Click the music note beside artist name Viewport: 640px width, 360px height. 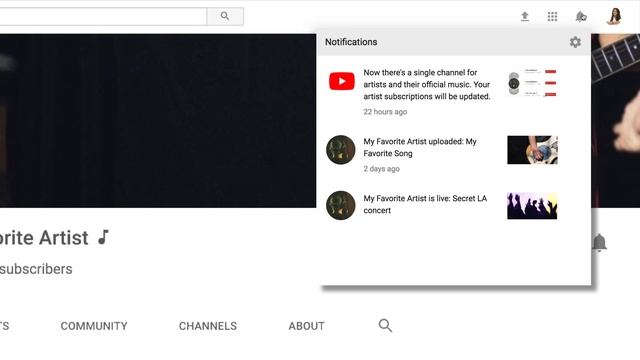104,237
